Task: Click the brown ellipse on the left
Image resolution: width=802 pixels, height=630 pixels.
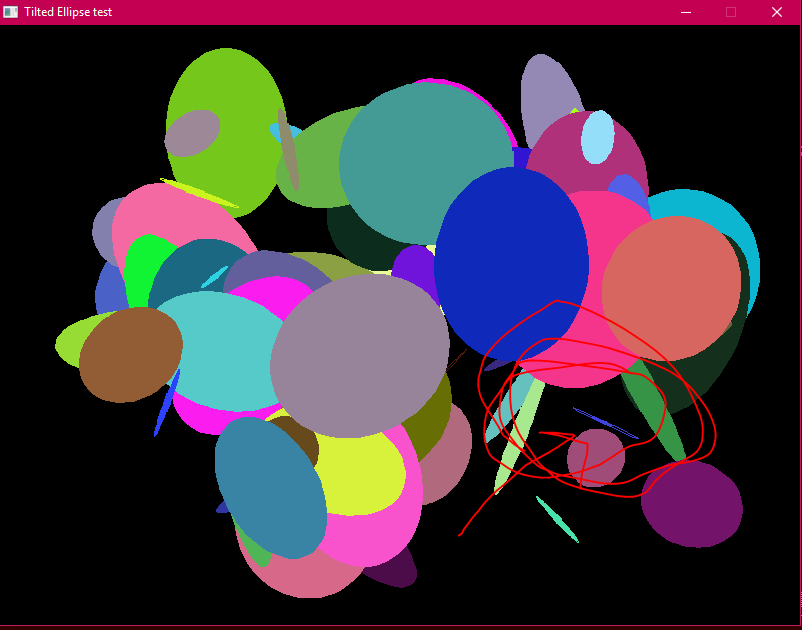Action: tap(131, 354)
